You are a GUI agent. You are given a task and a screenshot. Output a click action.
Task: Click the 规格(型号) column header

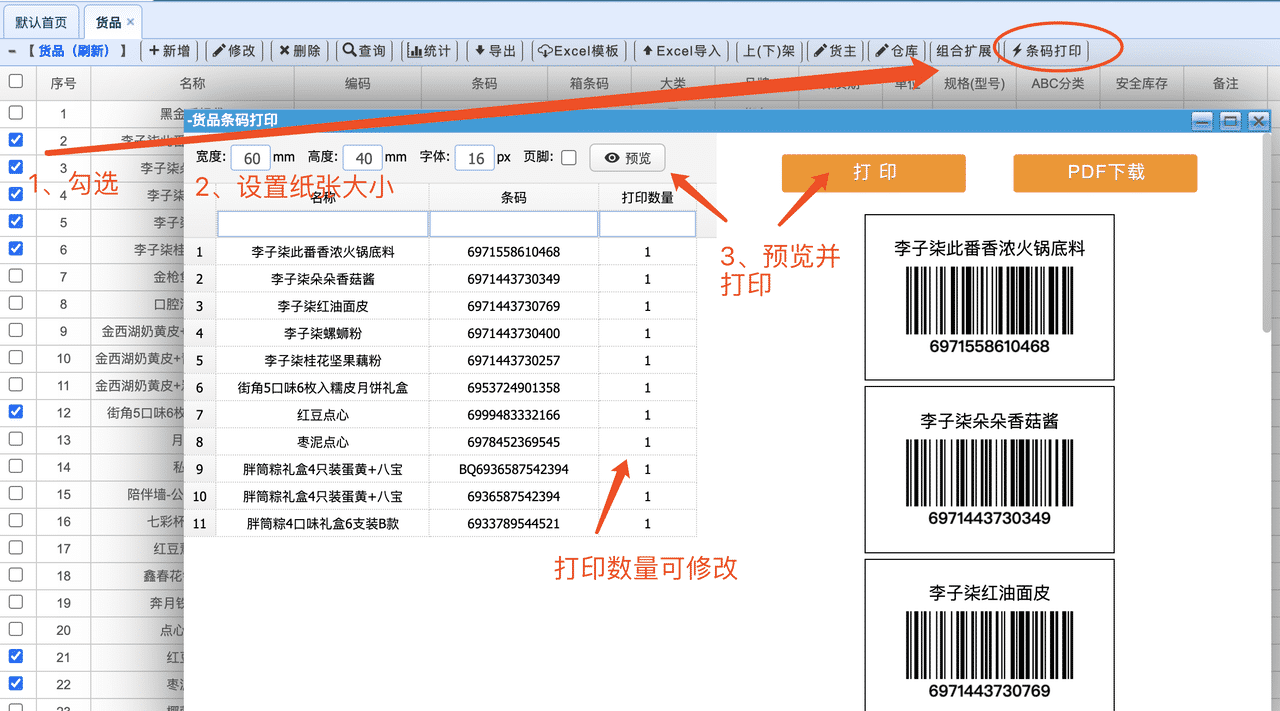[974, 84]
